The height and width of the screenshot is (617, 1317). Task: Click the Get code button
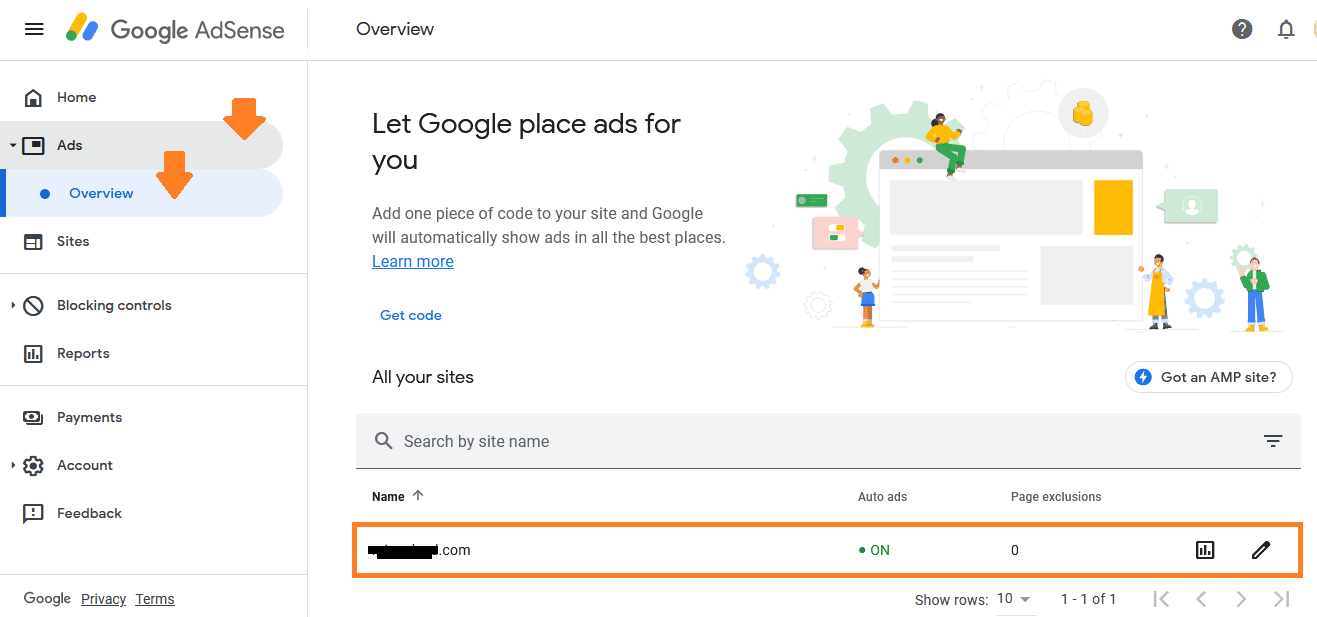tap(411, 315)
